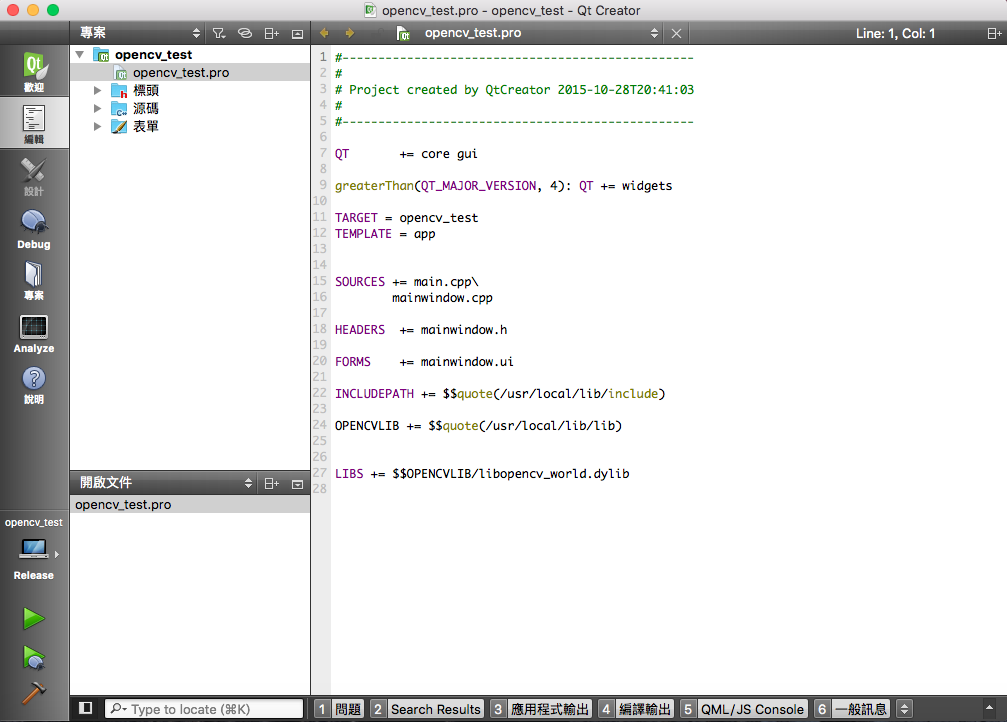The image size is (1007, 722).
Task: Open the Design (設計) mode
Action: coord(34,176)
